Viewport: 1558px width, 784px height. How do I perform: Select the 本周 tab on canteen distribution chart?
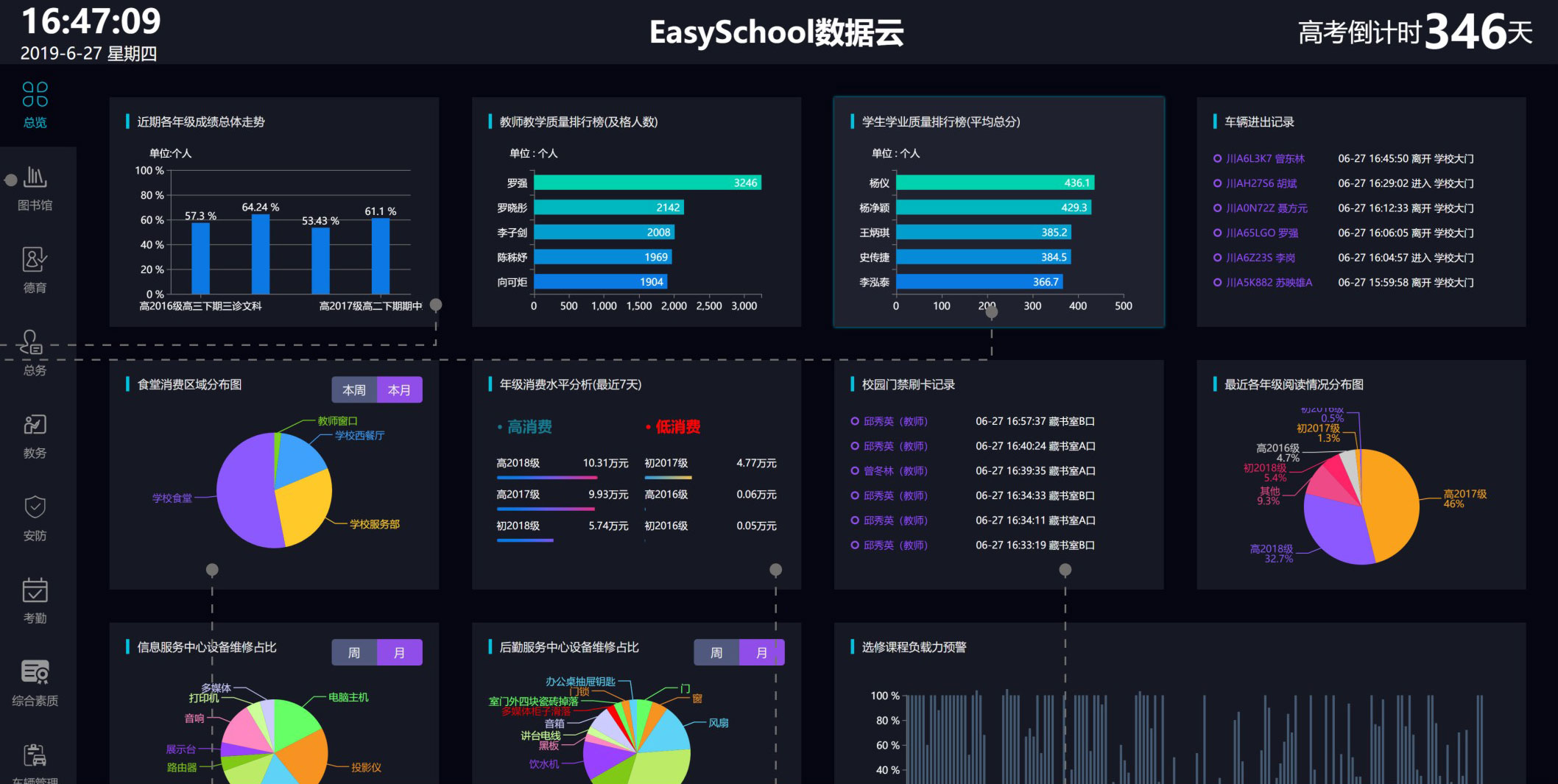(355, 389)
